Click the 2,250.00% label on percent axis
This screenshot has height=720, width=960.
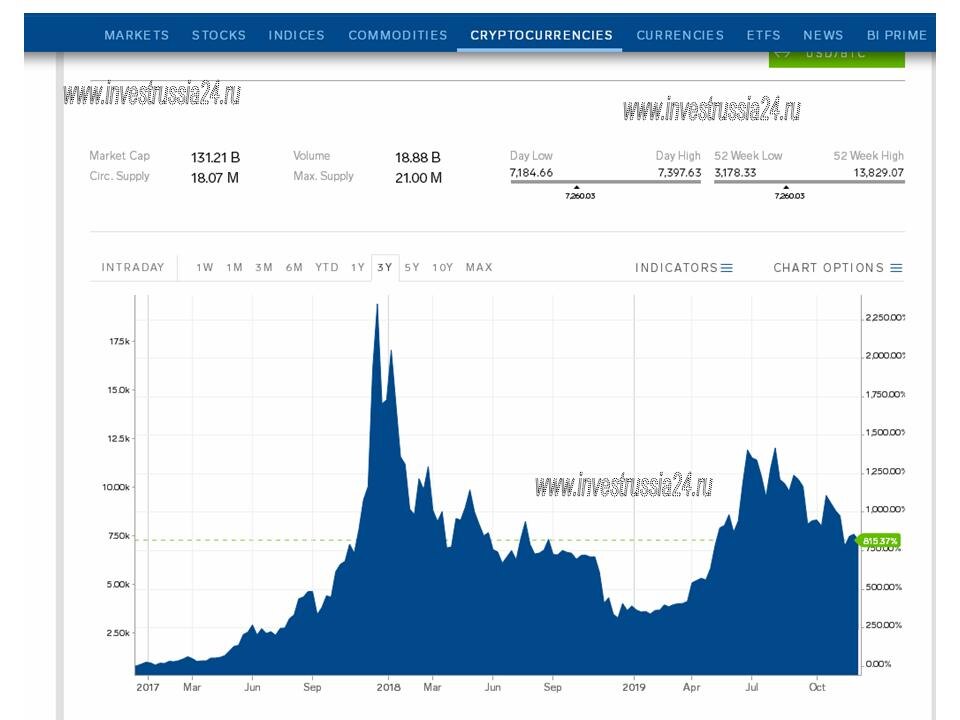pos(885,317)
